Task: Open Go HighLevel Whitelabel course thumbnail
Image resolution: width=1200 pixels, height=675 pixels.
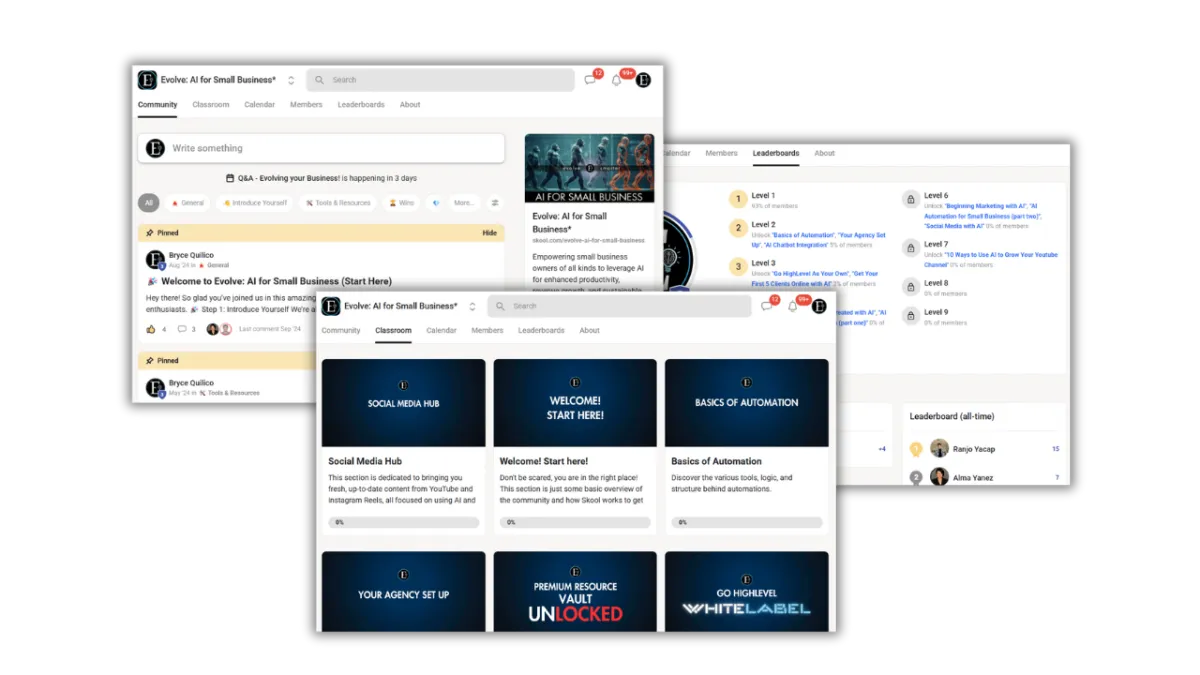Action: (x=747, y=591)
